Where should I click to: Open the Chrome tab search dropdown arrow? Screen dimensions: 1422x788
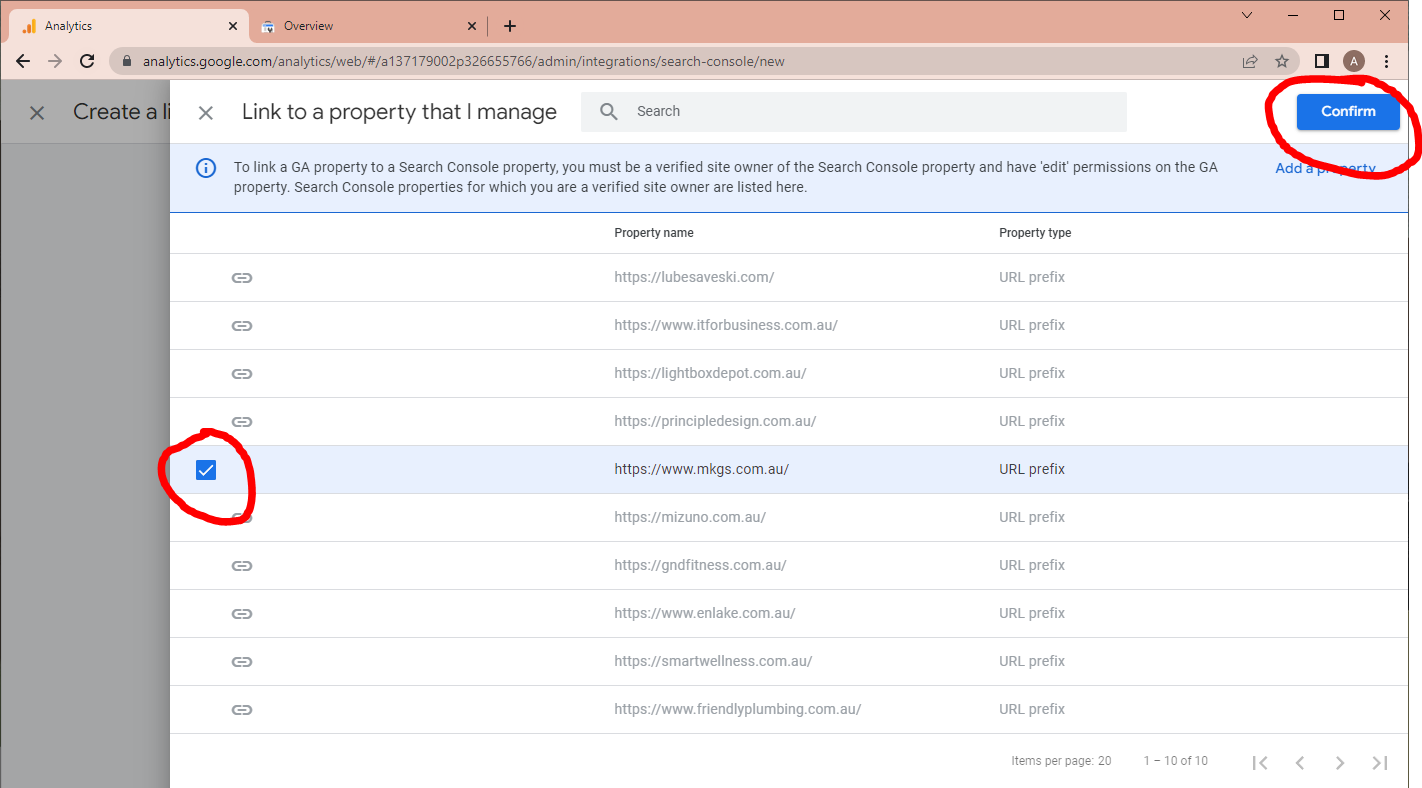(x=1247, y=15)
